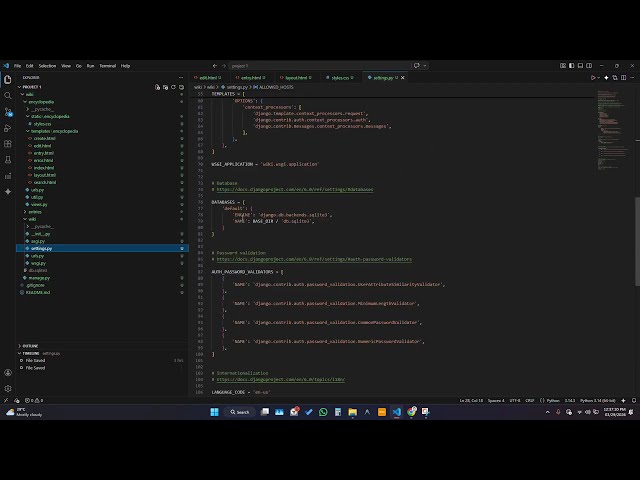Follow the auth-password-validators docs link
This screenshot has width=640, height=480.
coord(314,259)
